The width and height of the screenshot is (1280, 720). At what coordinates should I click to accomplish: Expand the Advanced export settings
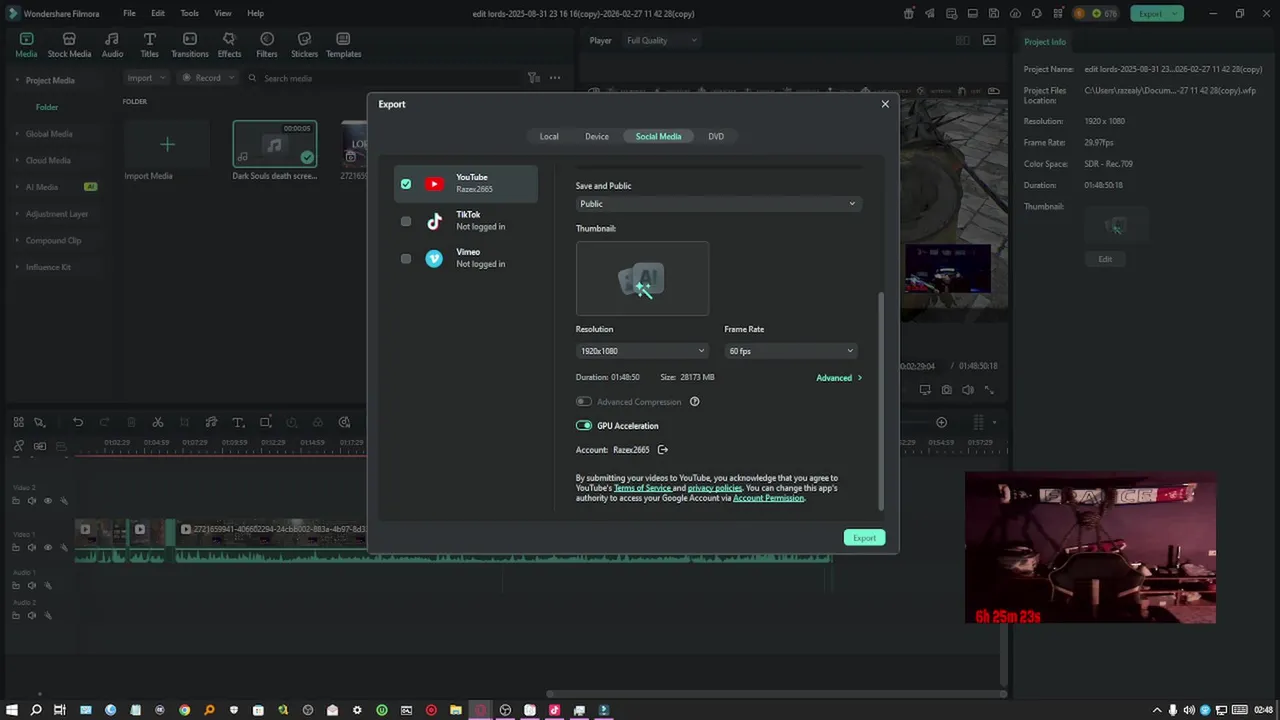839,378
